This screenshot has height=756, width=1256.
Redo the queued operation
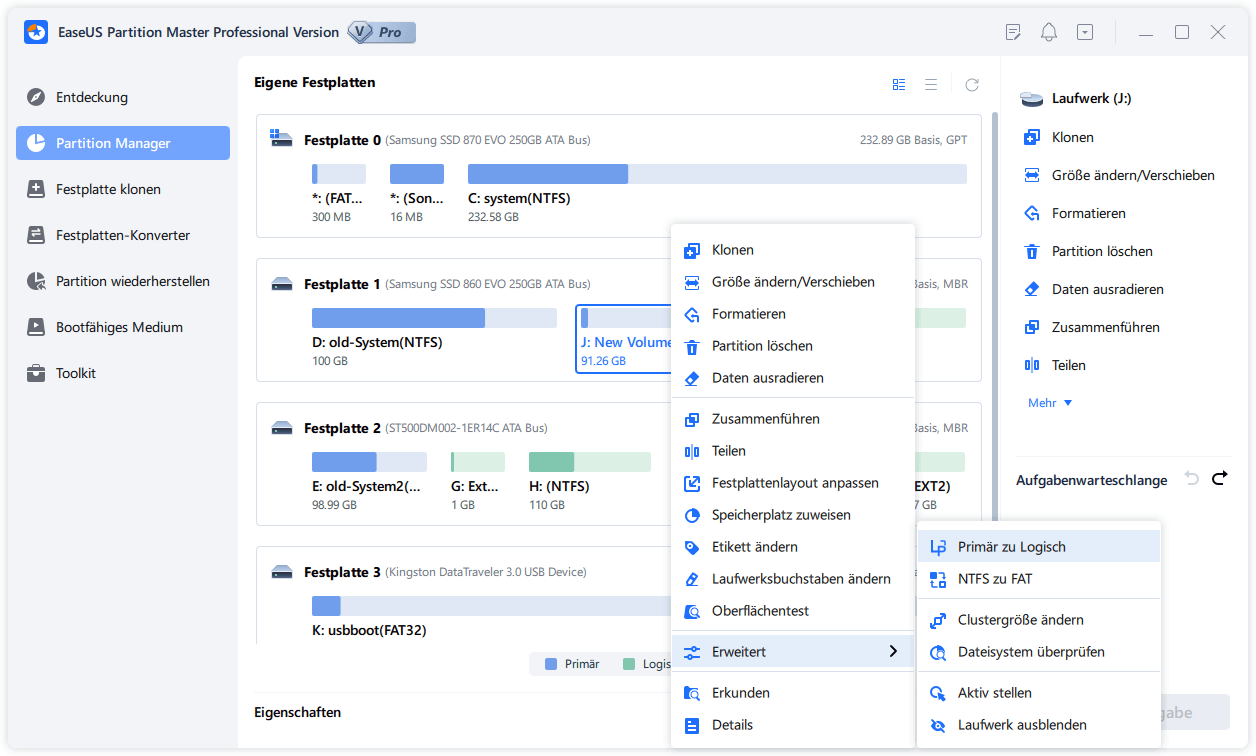(x=1219, y=479)
